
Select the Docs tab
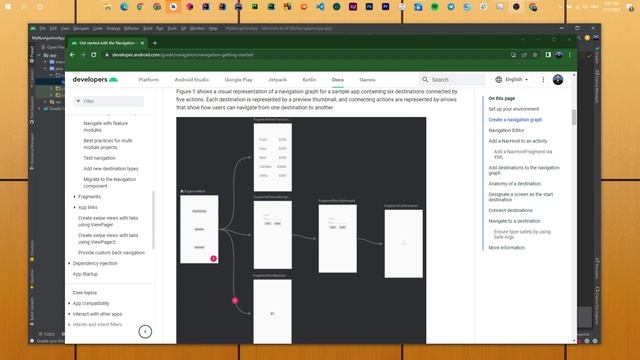[x=338, y=80]
